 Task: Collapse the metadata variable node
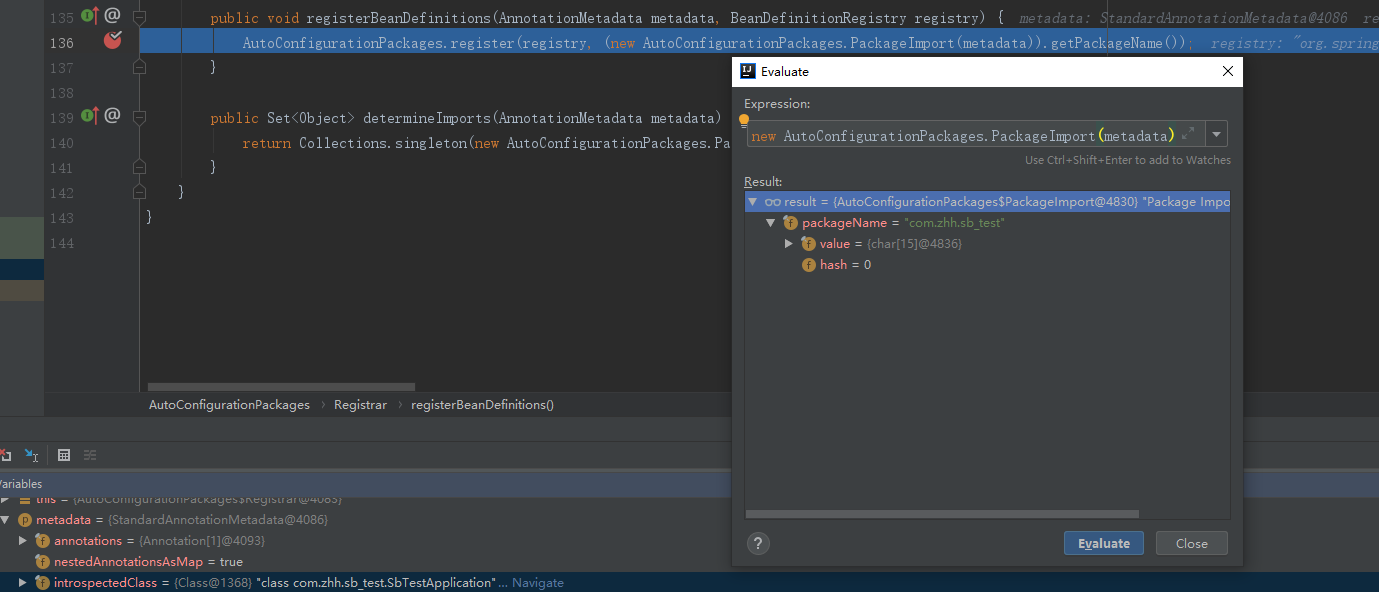pyautogui.click(x=5, y=520)
